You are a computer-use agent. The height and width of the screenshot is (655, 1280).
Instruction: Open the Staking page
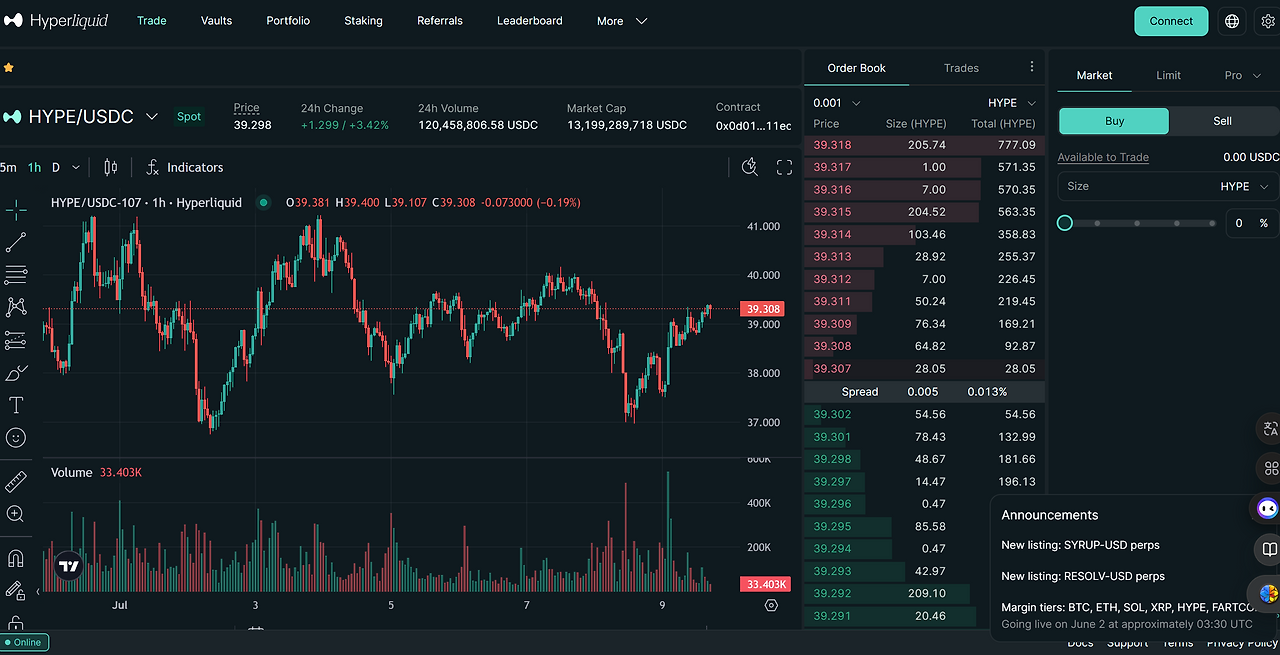tap(363, 21)
